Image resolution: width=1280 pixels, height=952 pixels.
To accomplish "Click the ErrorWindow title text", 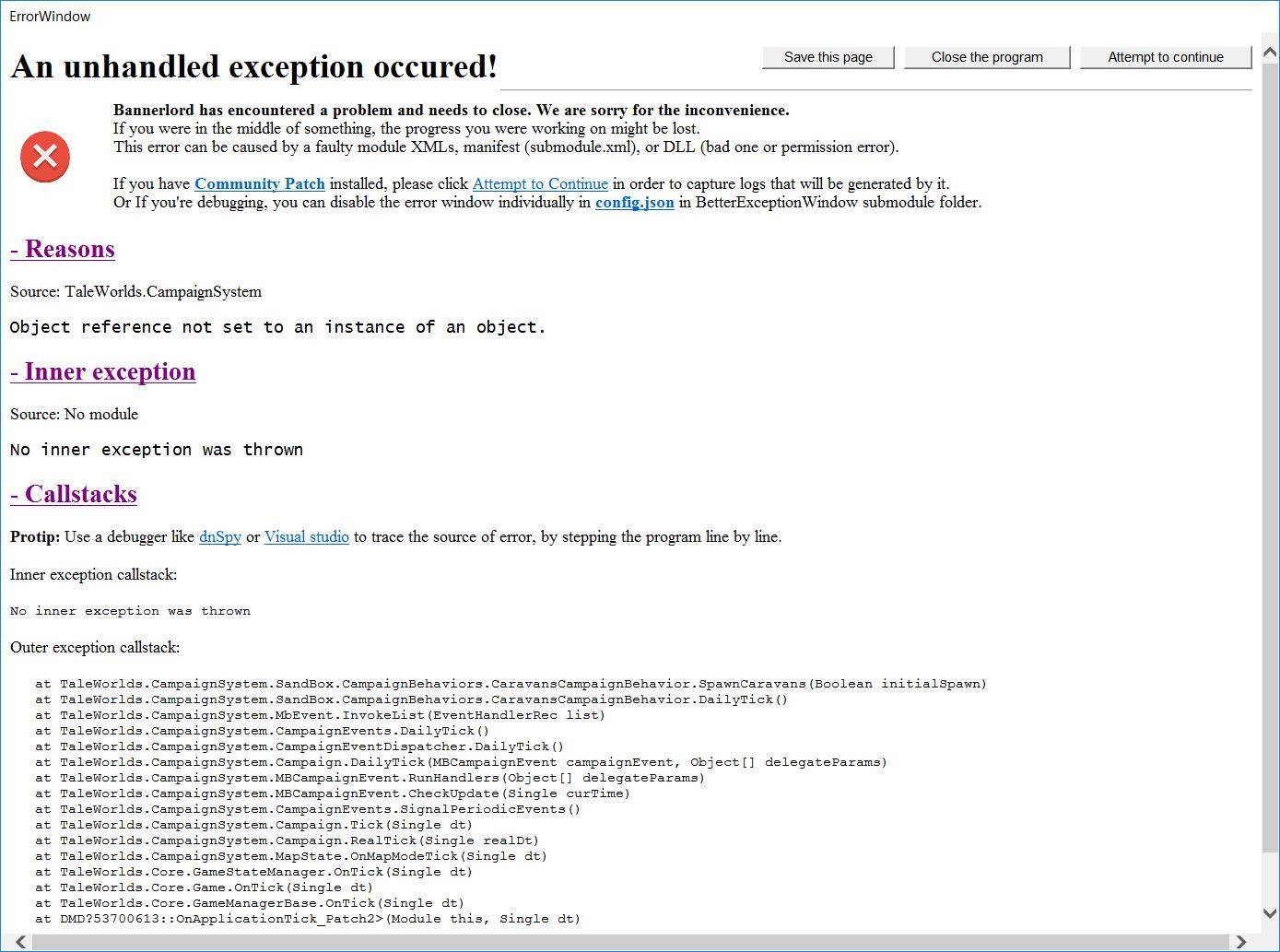I will coord(50,17).
